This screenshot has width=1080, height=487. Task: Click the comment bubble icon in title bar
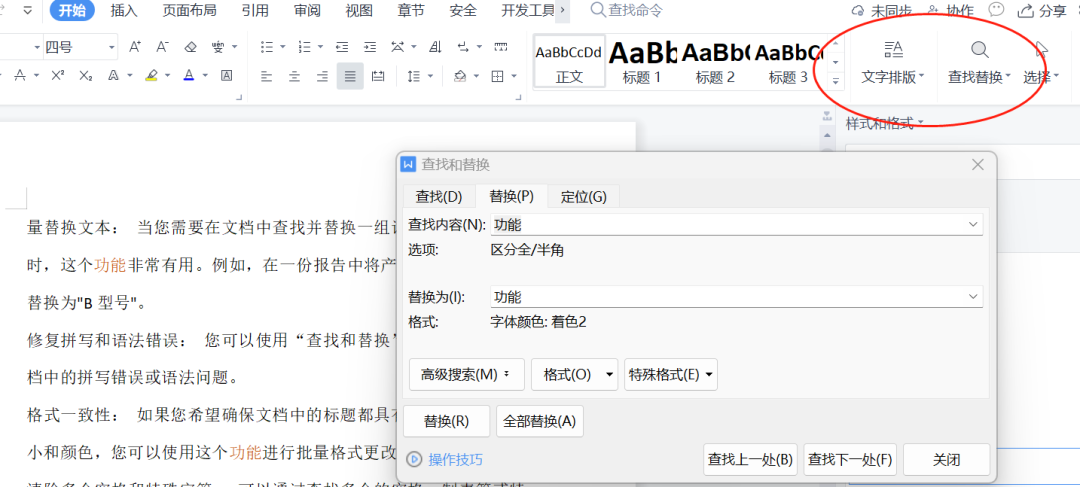coord(996,10)
